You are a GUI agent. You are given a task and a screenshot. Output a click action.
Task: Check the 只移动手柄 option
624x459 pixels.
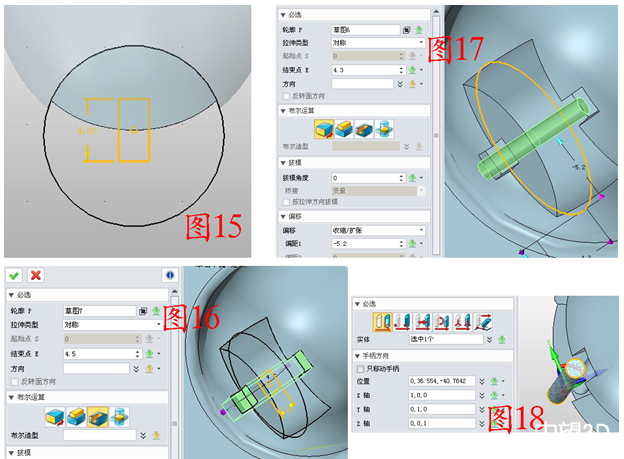pyautogui.click(x=360, y=369)
